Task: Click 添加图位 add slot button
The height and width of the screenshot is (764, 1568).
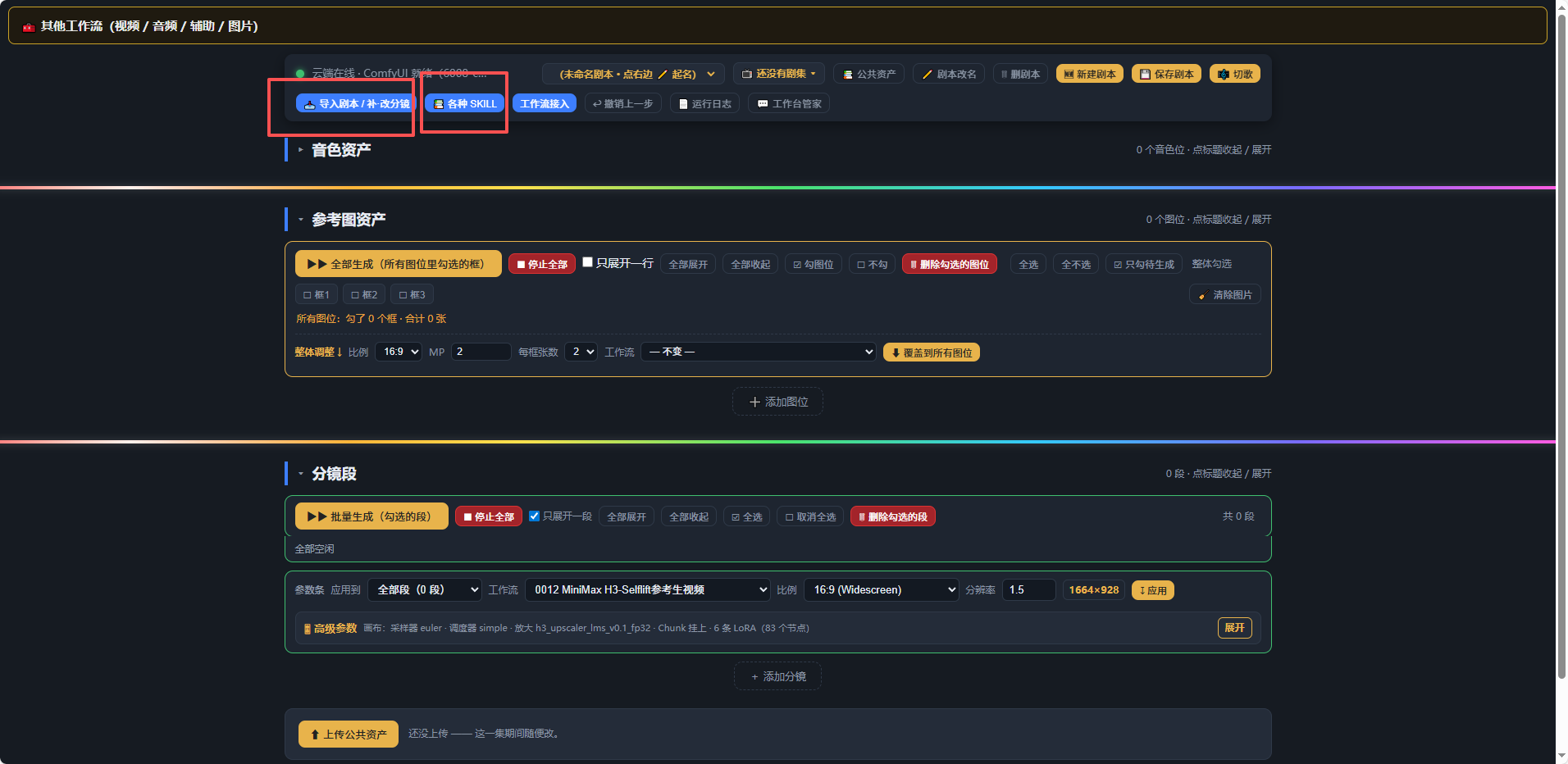Action: (x=778, y=402)
